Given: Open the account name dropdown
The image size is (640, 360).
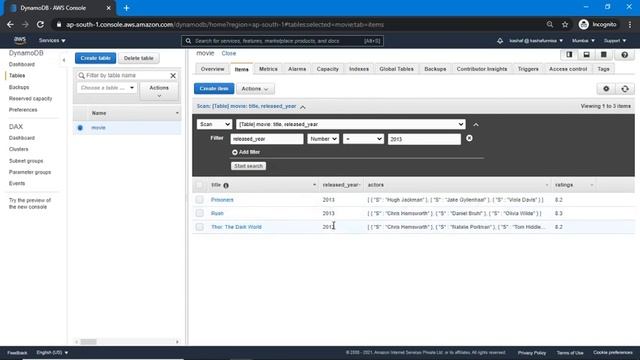Looking at the screenshot, I should (536, 41).
